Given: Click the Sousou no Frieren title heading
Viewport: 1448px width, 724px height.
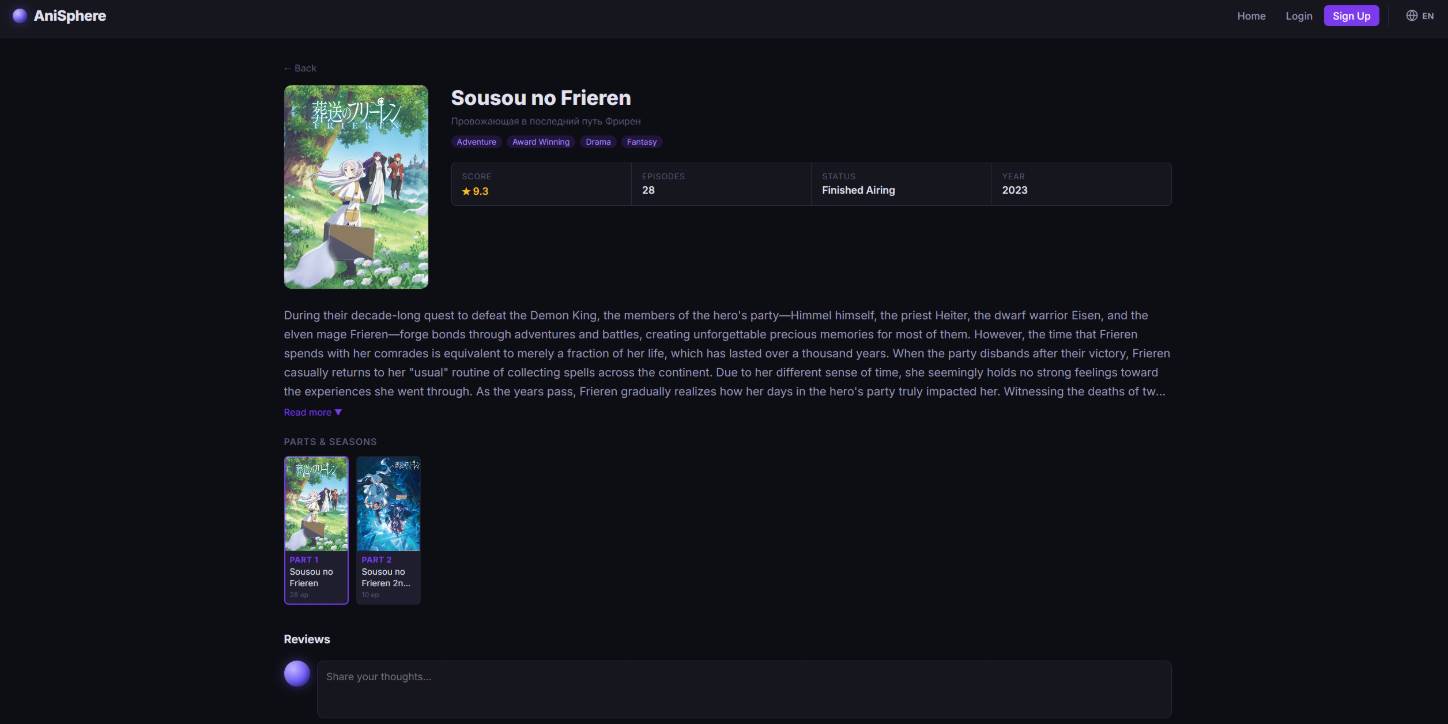Looking at the screenshot, I should pyautogui.click(x=541, y=98).
